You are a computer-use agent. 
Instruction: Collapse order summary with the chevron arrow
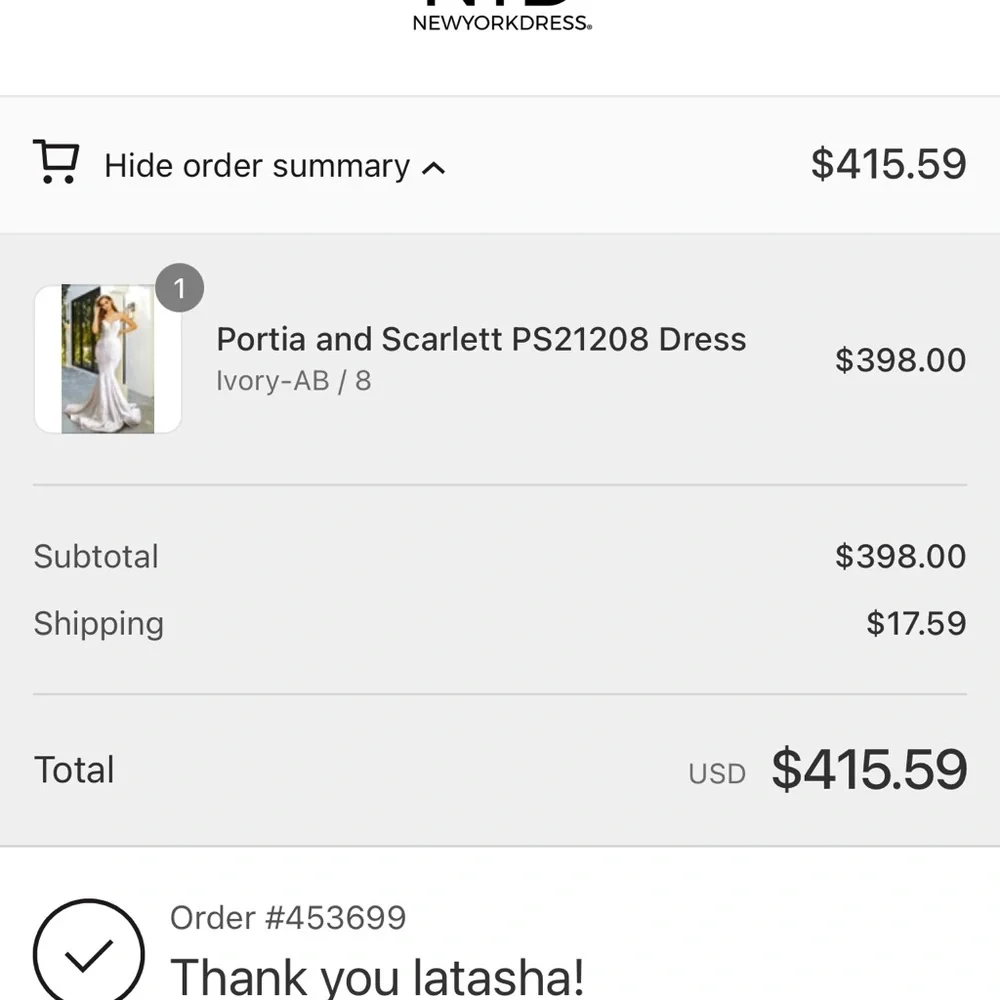[433, 168]
